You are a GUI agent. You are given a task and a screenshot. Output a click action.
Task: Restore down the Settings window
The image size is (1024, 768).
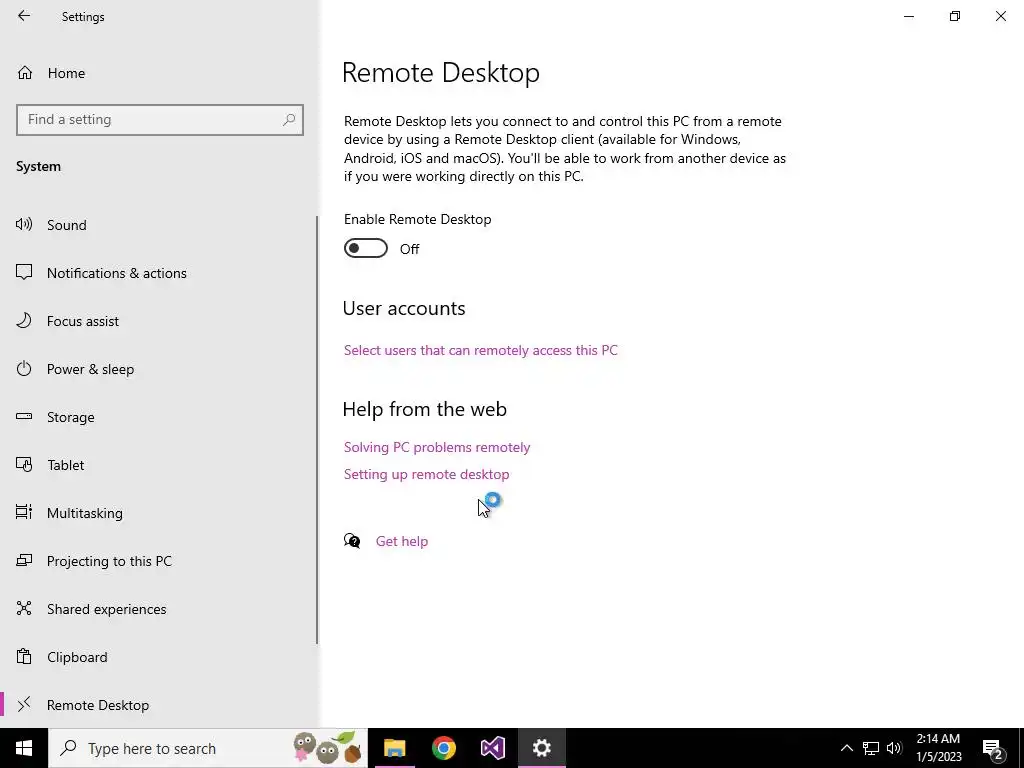pos(955,16)
